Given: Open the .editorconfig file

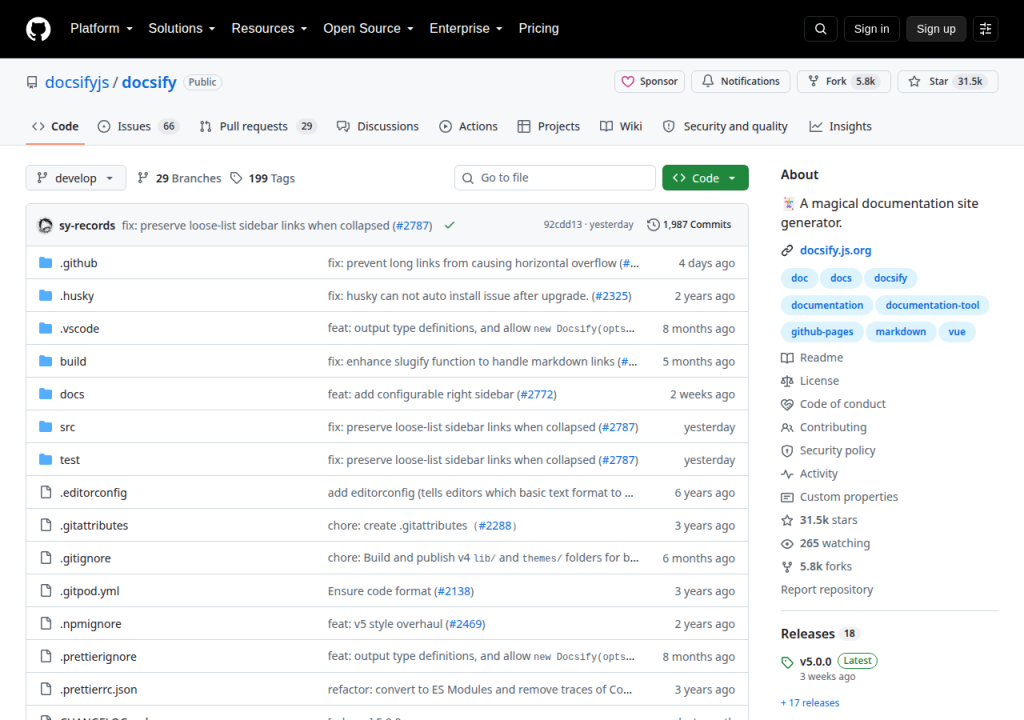Looking at the screenshot, I should (93, 493).
